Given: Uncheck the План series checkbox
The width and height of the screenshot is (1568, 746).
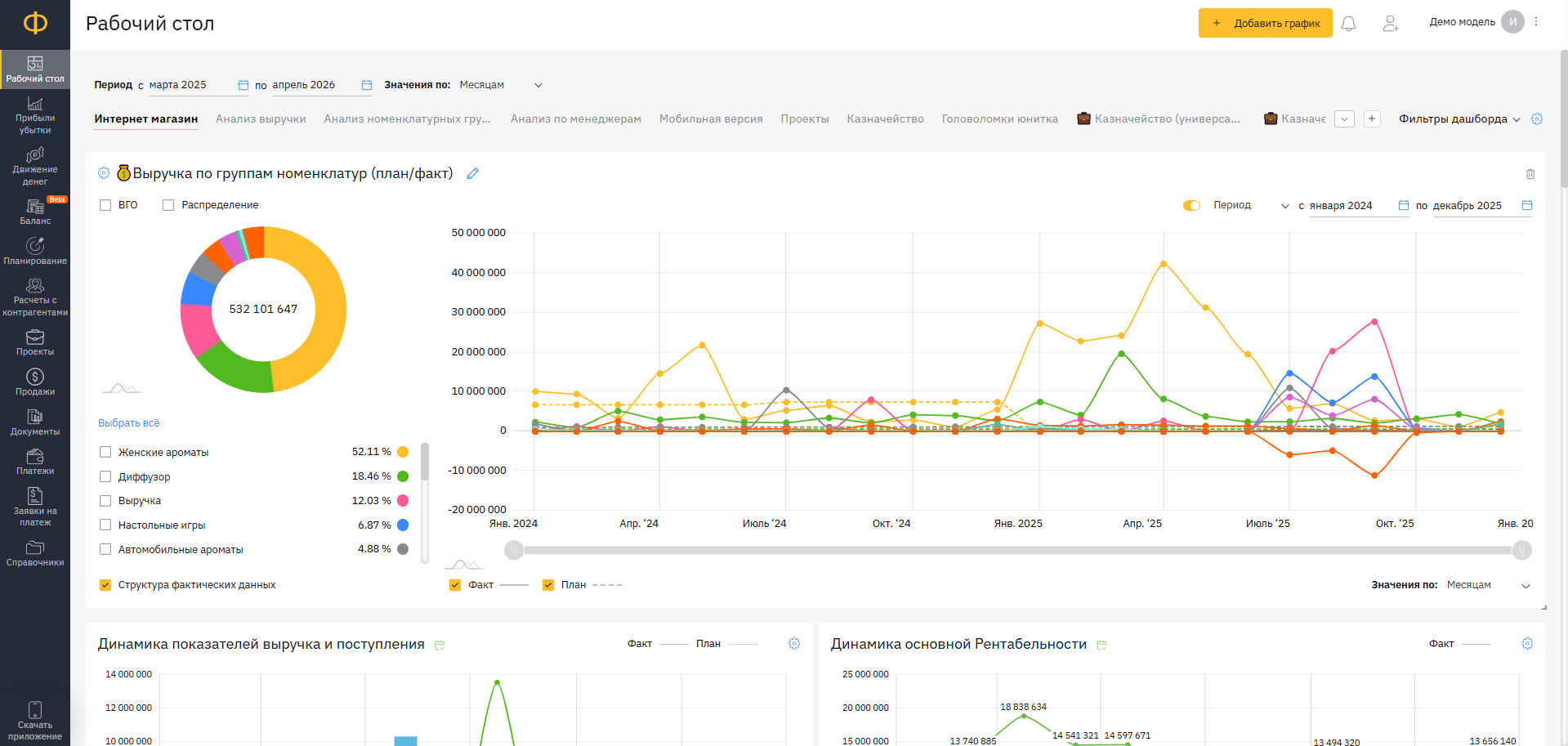Looking at the screenshot, I should (x=548, y=585).
